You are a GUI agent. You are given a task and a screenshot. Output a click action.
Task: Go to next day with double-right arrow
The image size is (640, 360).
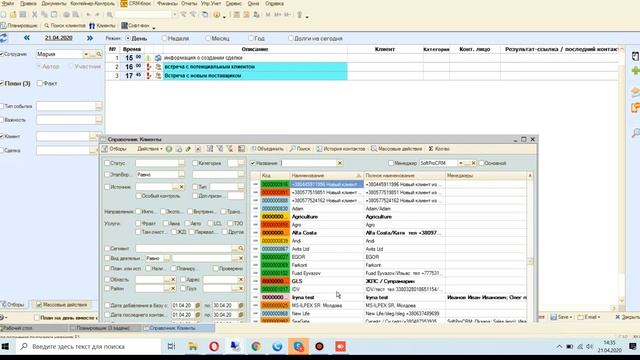tap(90, 38)
